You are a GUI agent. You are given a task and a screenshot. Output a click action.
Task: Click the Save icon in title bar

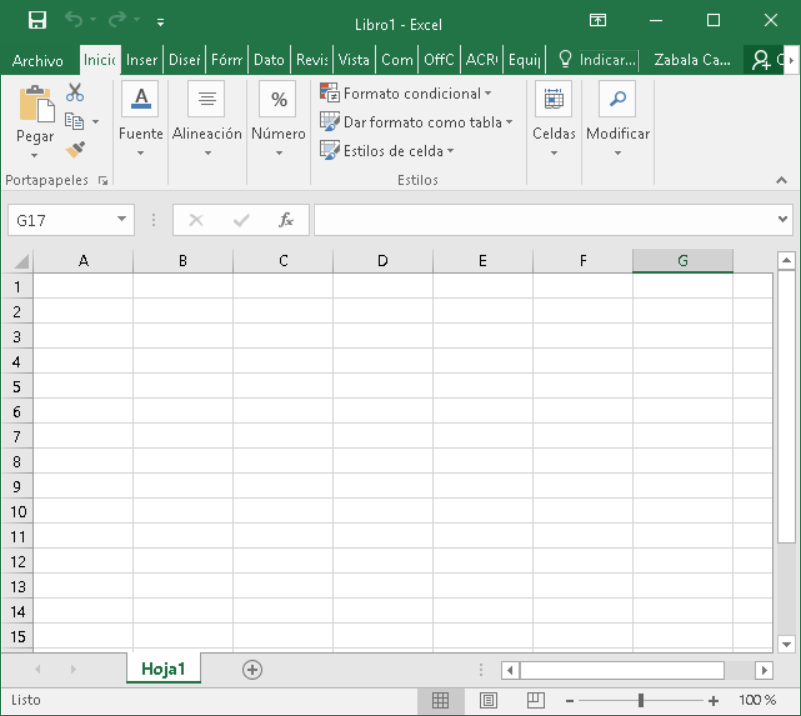37,21
